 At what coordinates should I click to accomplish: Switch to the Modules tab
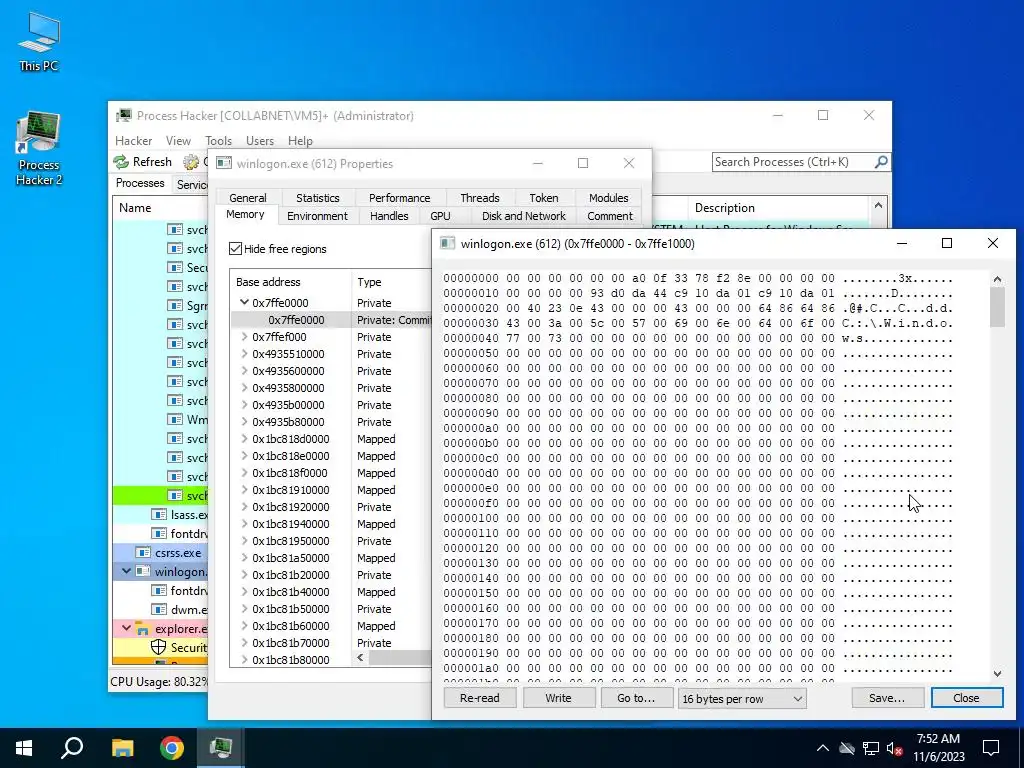[x=609, y=198]
